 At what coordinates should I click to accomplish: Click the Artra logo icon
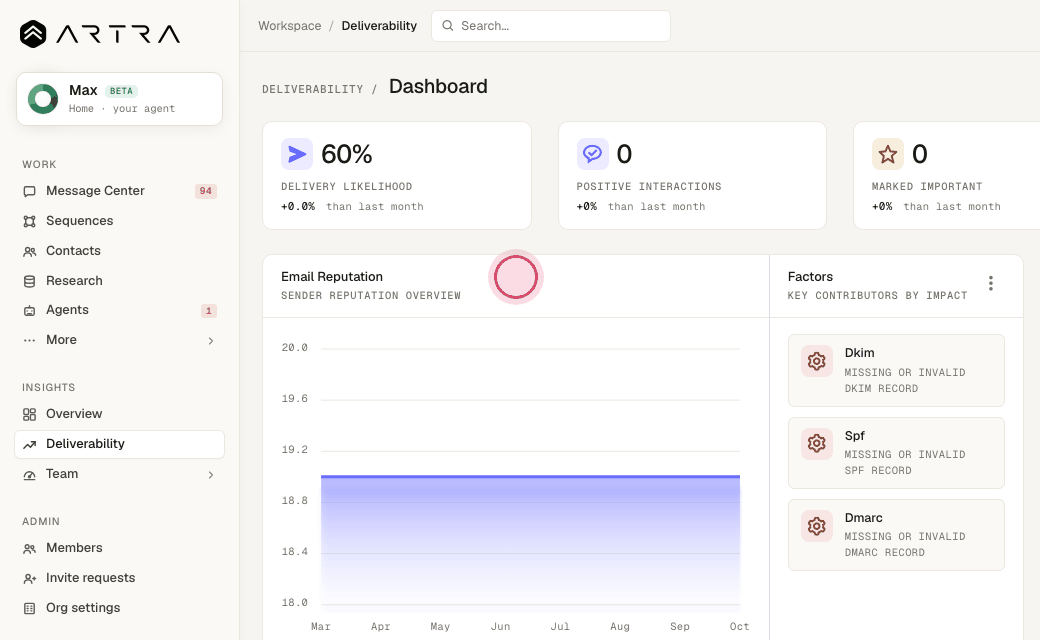point(33,34)
